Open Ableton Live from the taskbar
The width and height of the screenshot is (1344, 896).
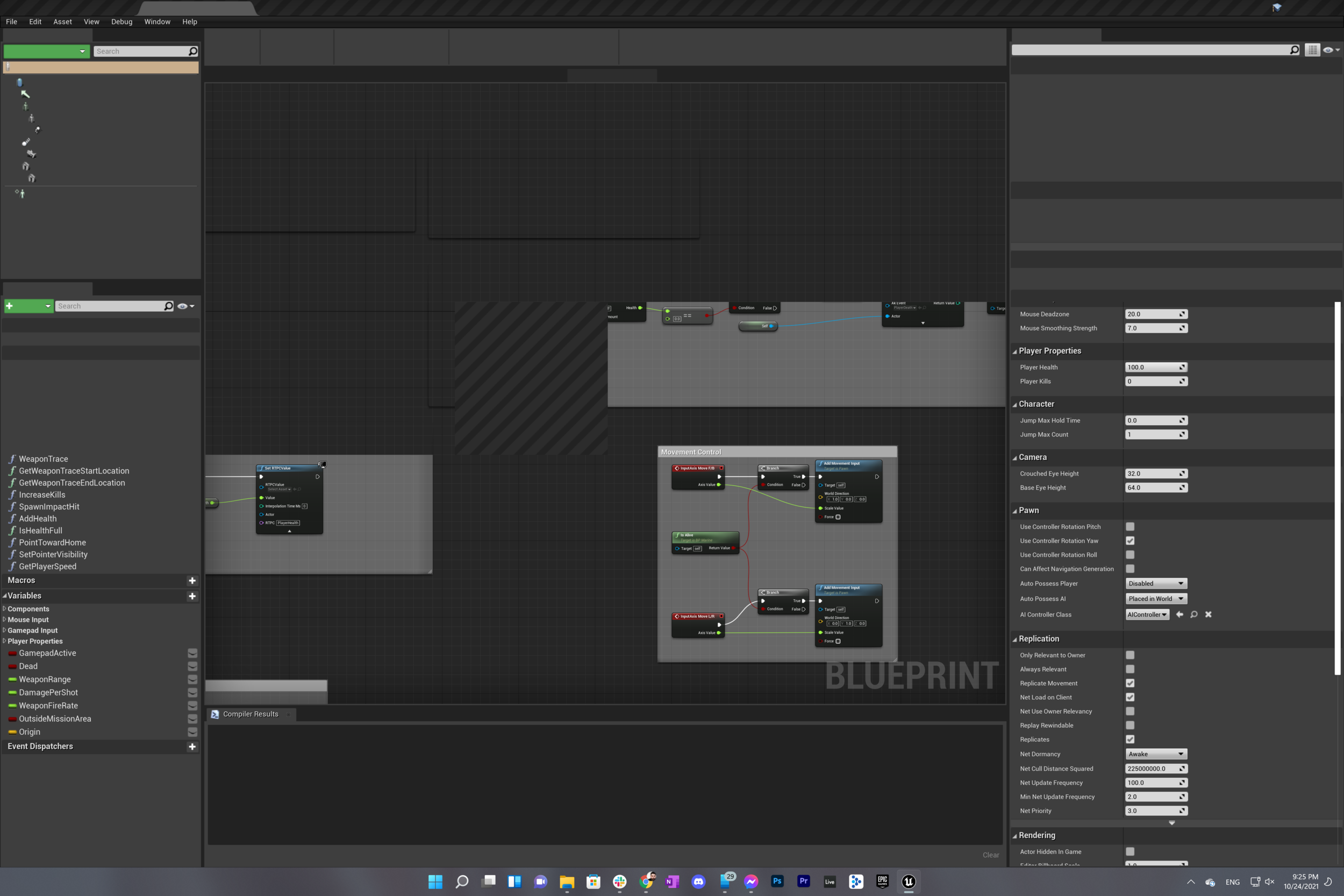[830, 881]
